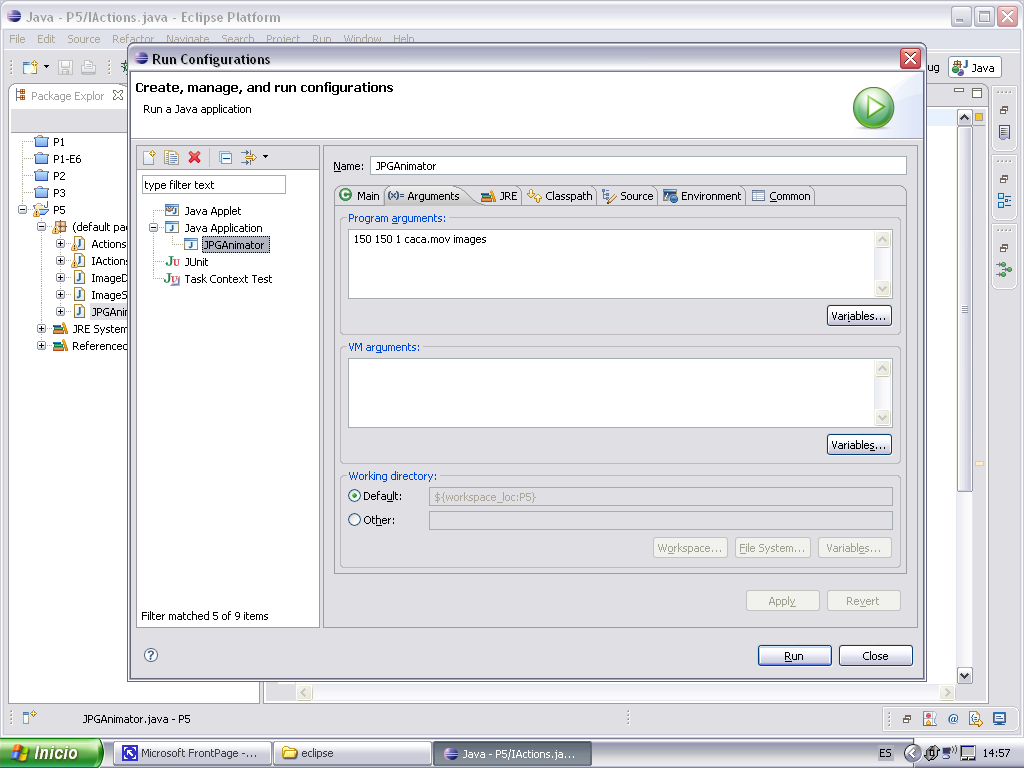Click Eclipse Save toolbar icon
This screenshot has width=1024, height=768.
tap(65, 67)
